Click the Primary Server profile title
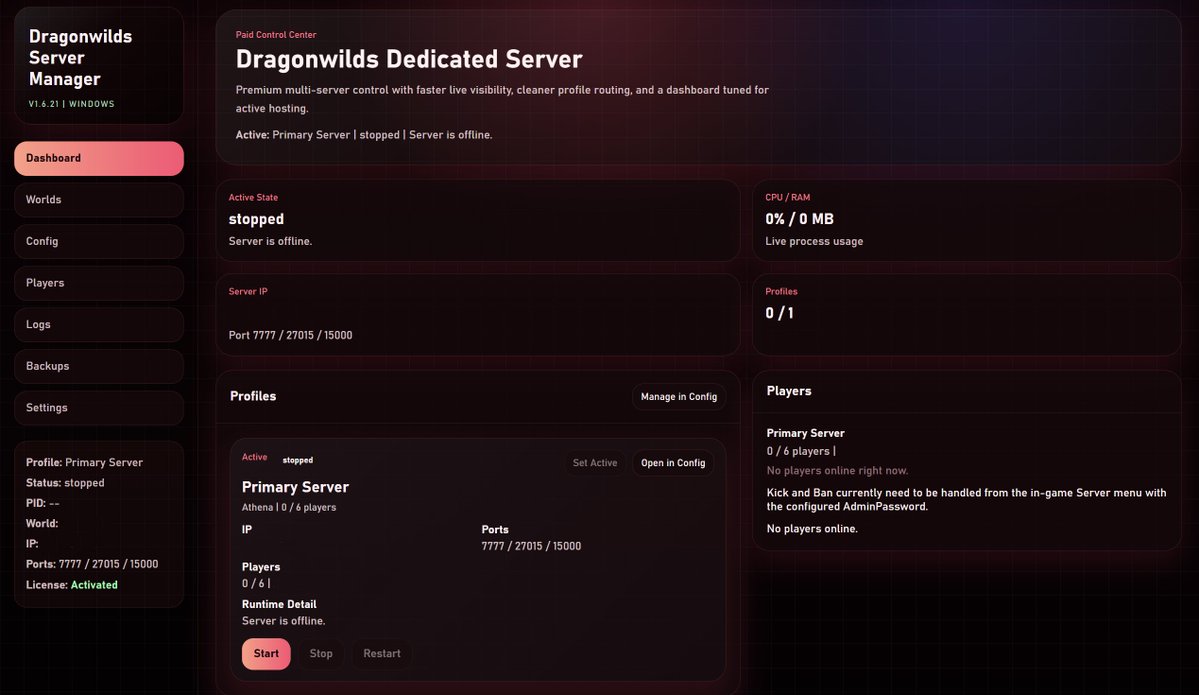The image size is (1199, 695). click(x=295, y=487)
